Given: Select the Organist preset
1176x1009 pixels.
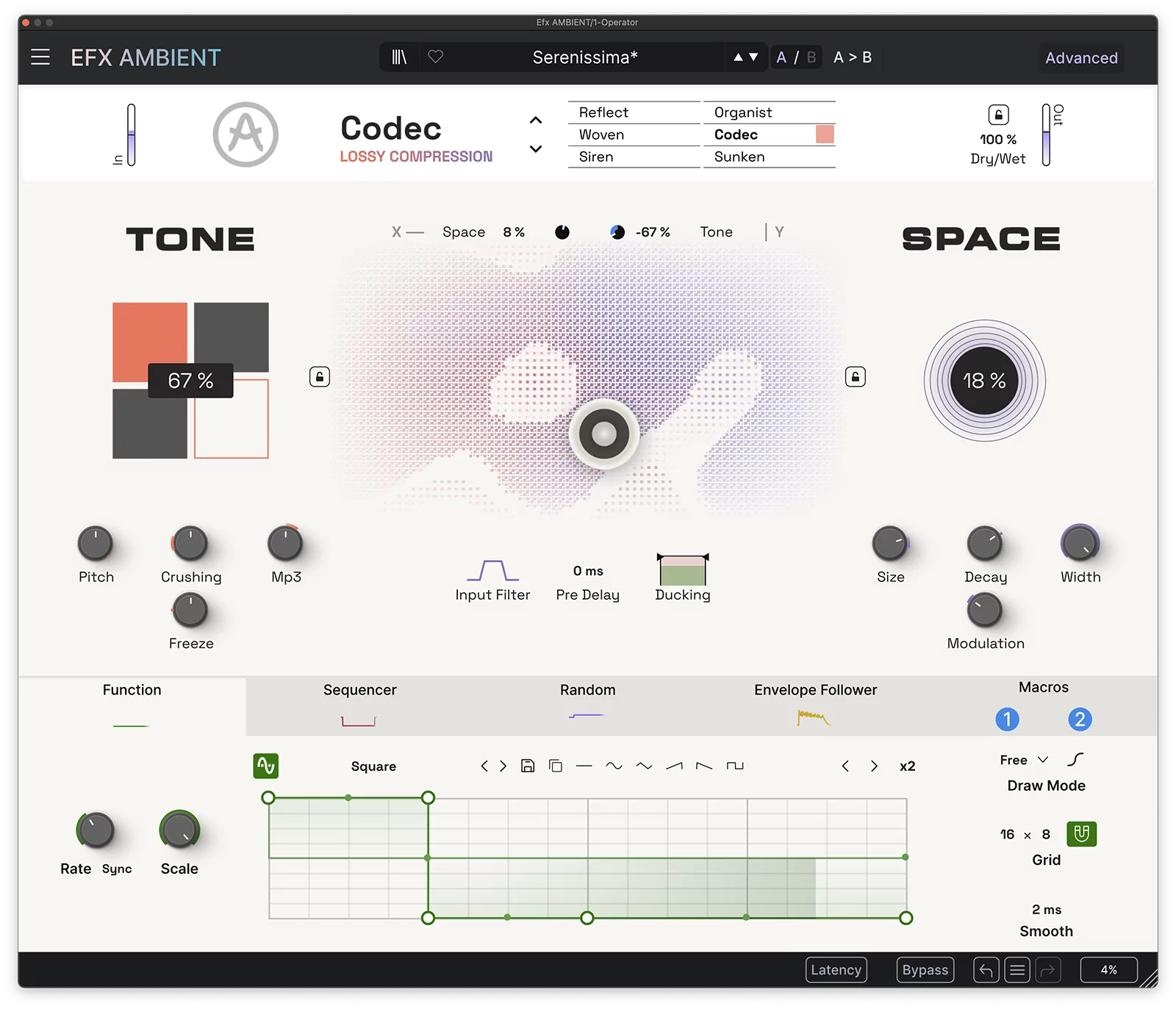Looking at the screenshot, I should [x=742, y=112].
